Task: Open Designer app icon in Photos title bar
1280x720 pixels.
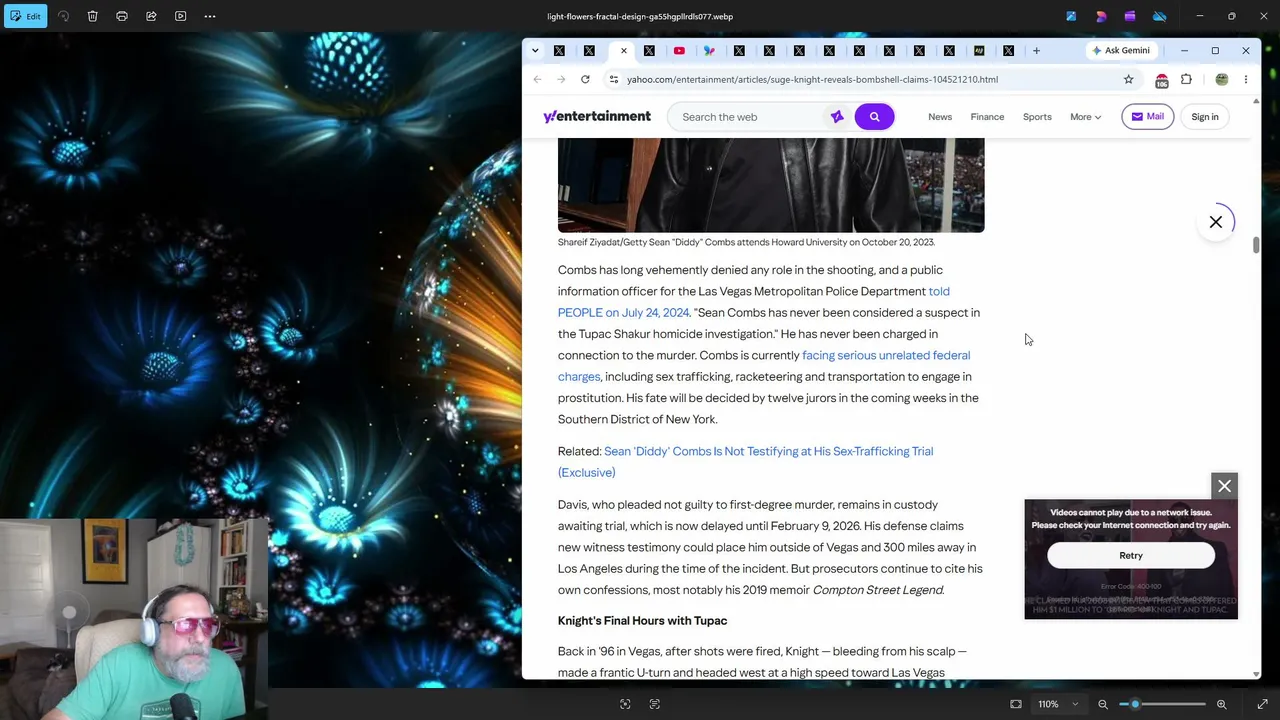Action: click(x=1101, y=16)
